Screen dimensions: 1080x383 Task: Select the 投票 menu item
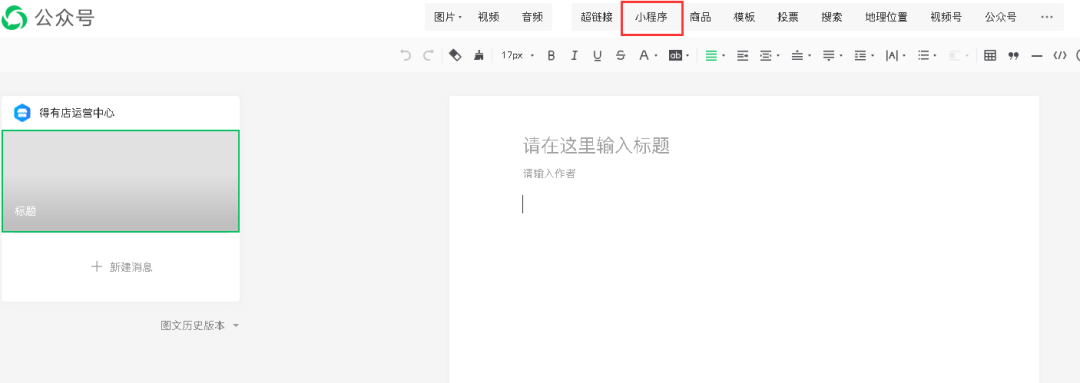point(788,17)
